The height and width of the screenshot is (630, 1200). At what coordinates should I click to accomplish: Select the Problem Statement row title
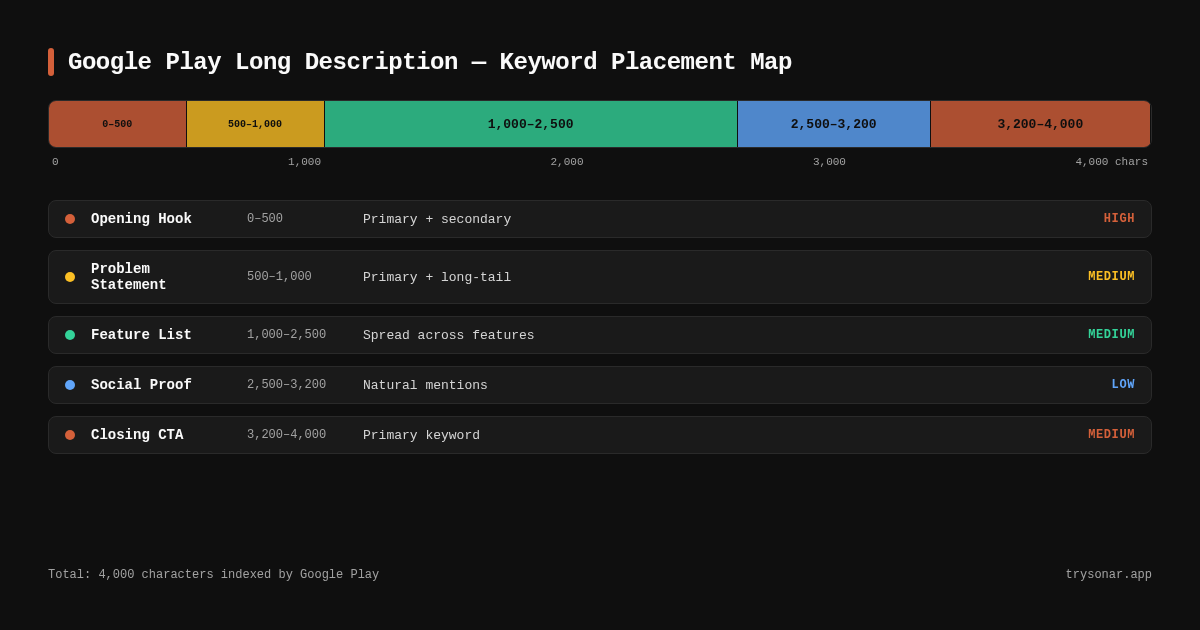tap(129, 277)
